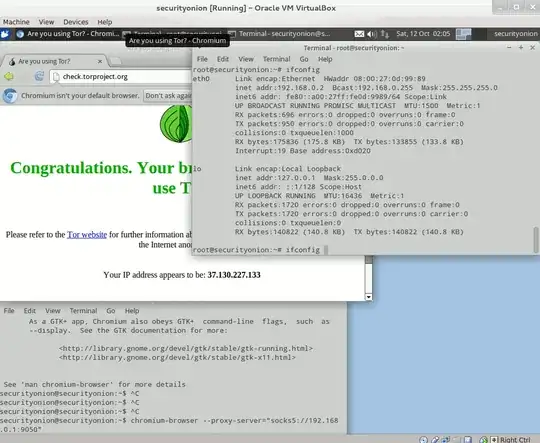Open a new Chromium tab
540x443 pixels.
[115, 61]
